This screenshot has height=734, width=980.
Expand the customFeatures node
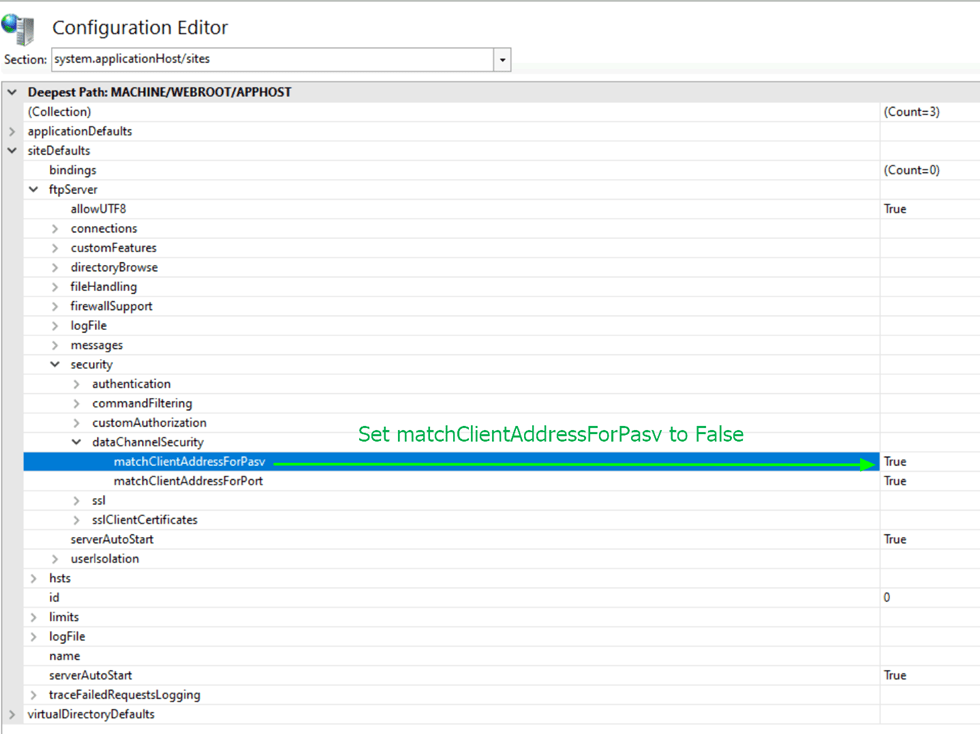click(x=55, y=248)
